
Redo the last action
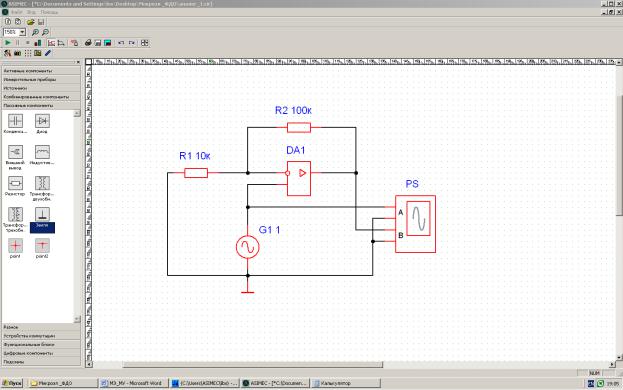pyautogui.click(x=132, y=42)
